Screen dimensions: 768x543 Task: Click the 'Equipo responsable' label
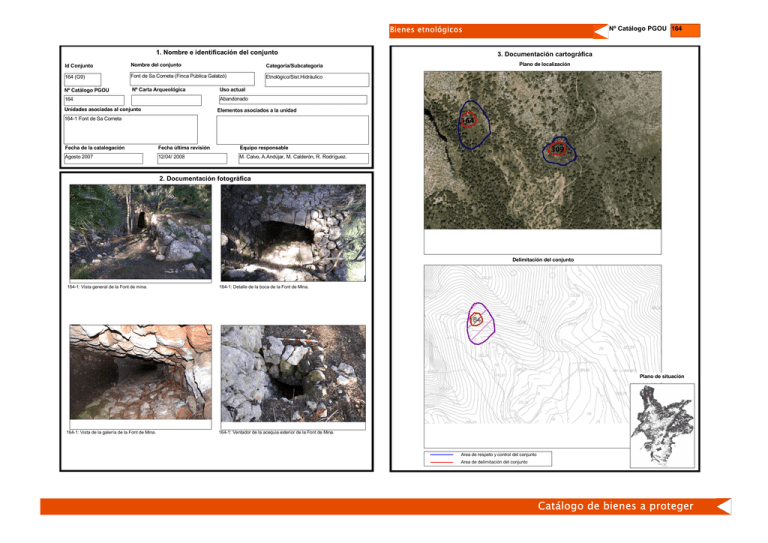[264, 148]
